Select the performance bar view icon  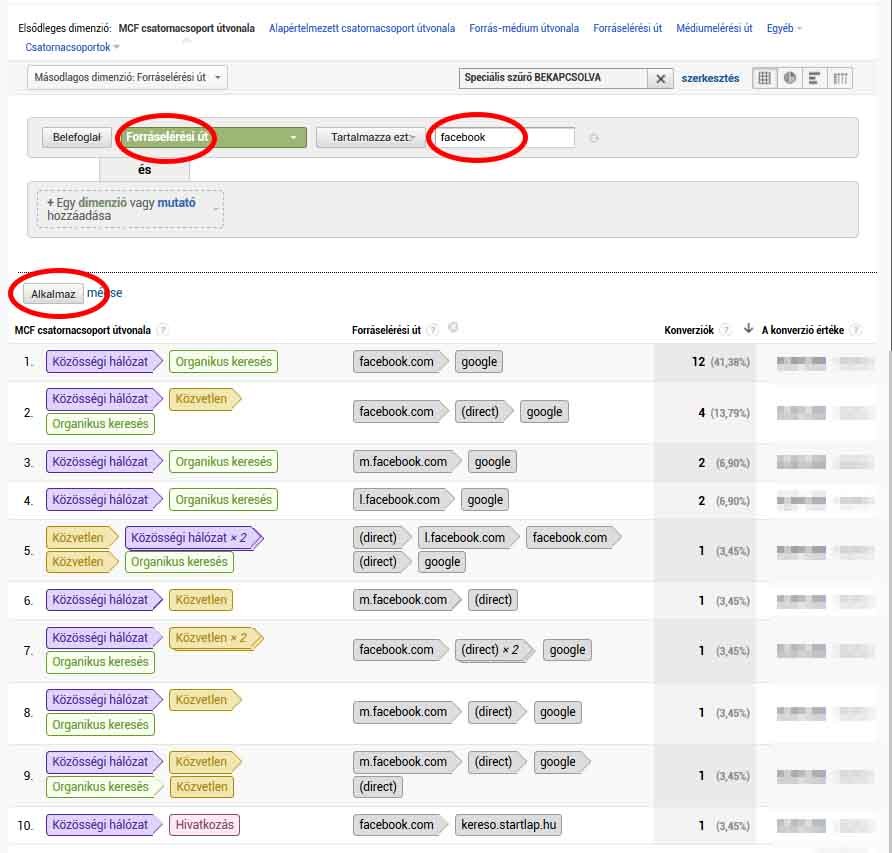[x=815, y=78]
